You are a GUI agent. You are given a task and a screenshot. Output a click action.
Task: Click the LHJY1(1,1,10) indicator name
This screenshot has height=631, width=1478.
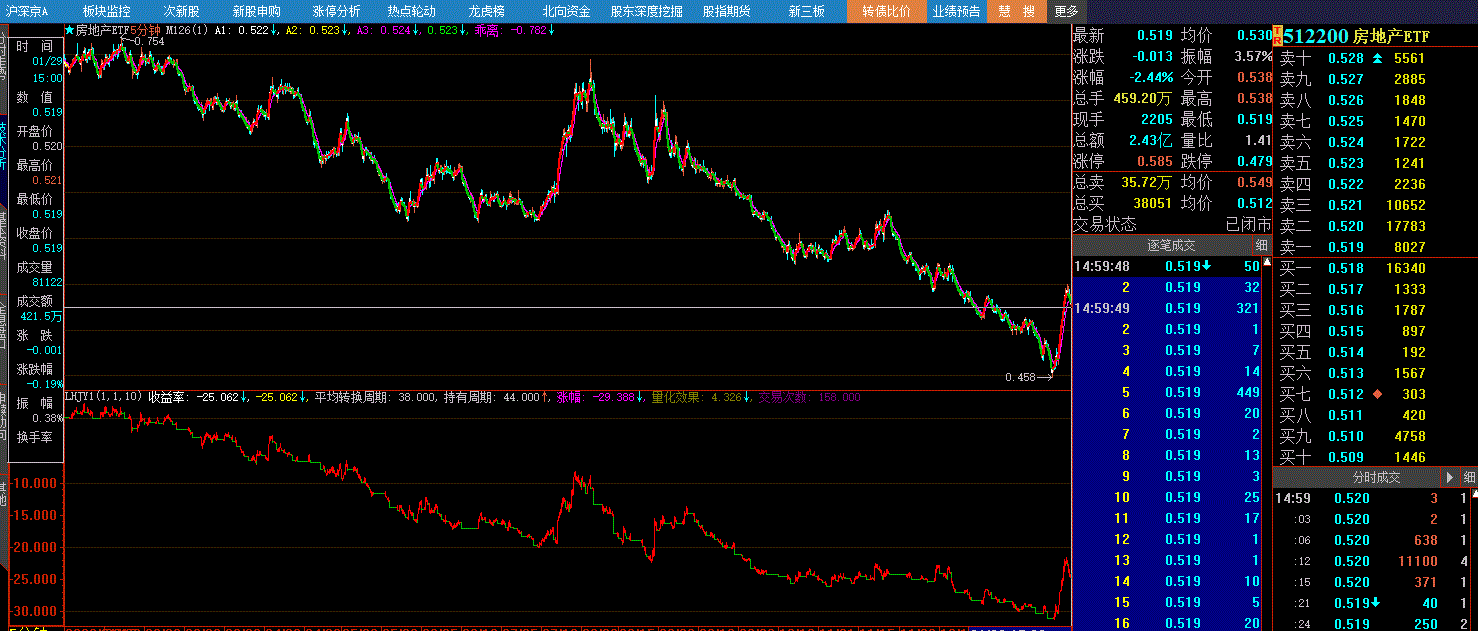pyautogui.click(x=104, y=397)
